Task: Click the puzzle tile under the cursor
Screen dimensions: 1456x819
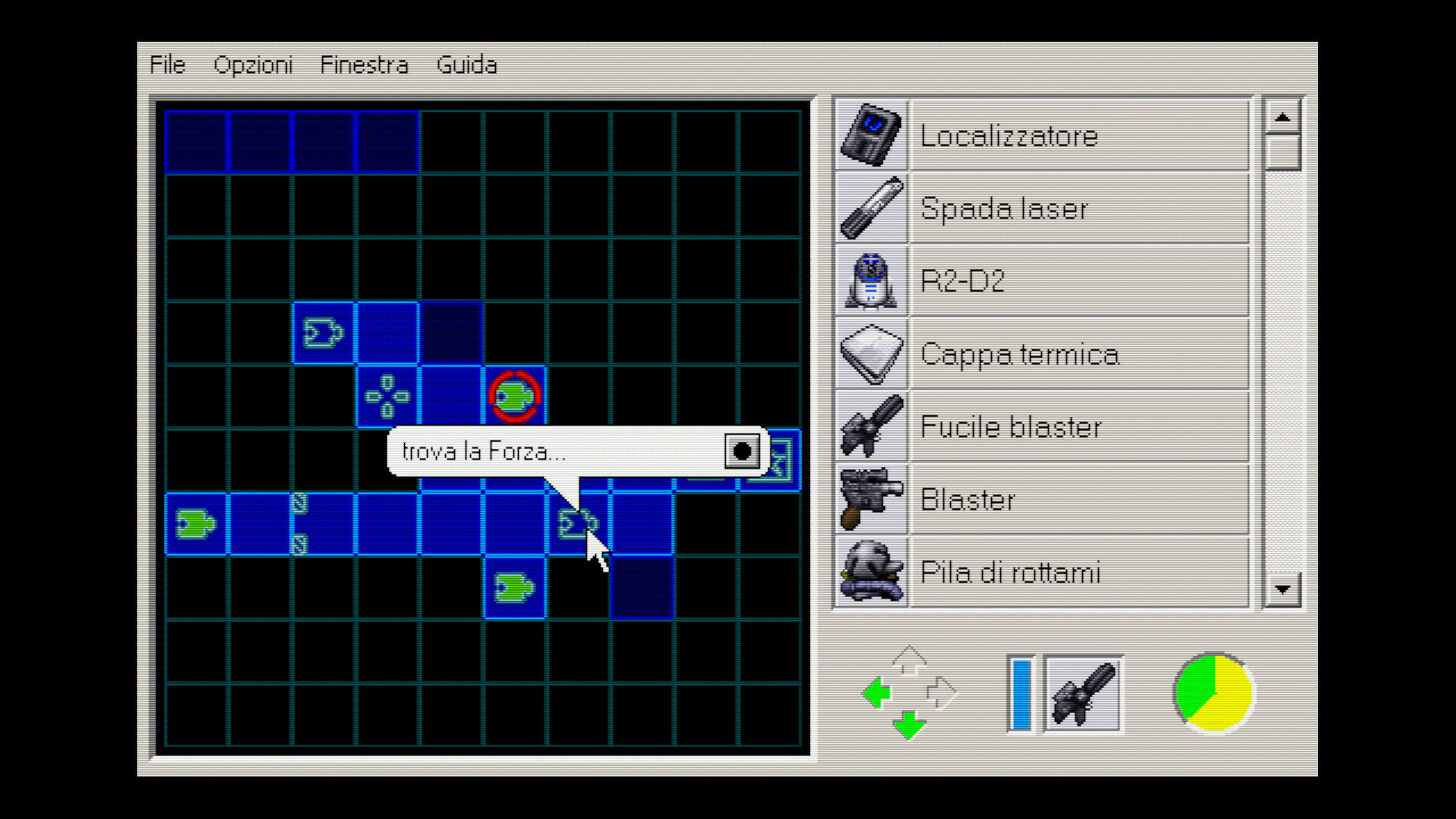Action: click(x=578, y=524)
